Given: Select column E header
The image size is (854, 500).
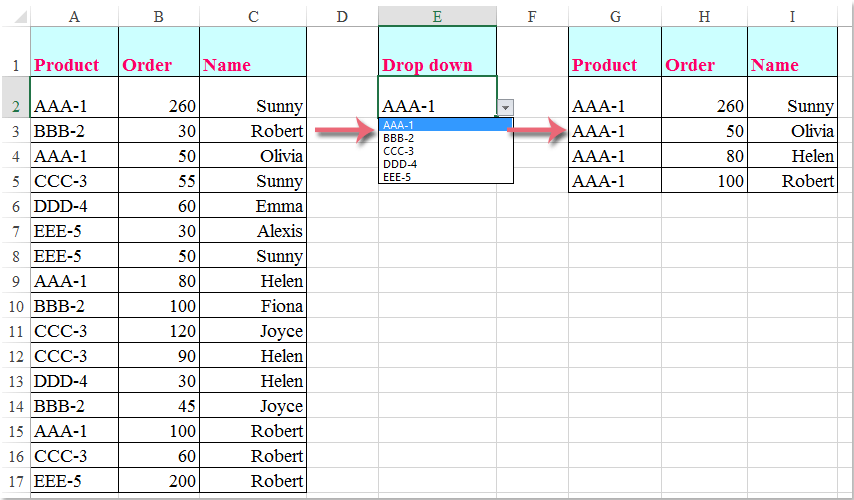Looking at the screenshot, I should [x=437, y=17].
